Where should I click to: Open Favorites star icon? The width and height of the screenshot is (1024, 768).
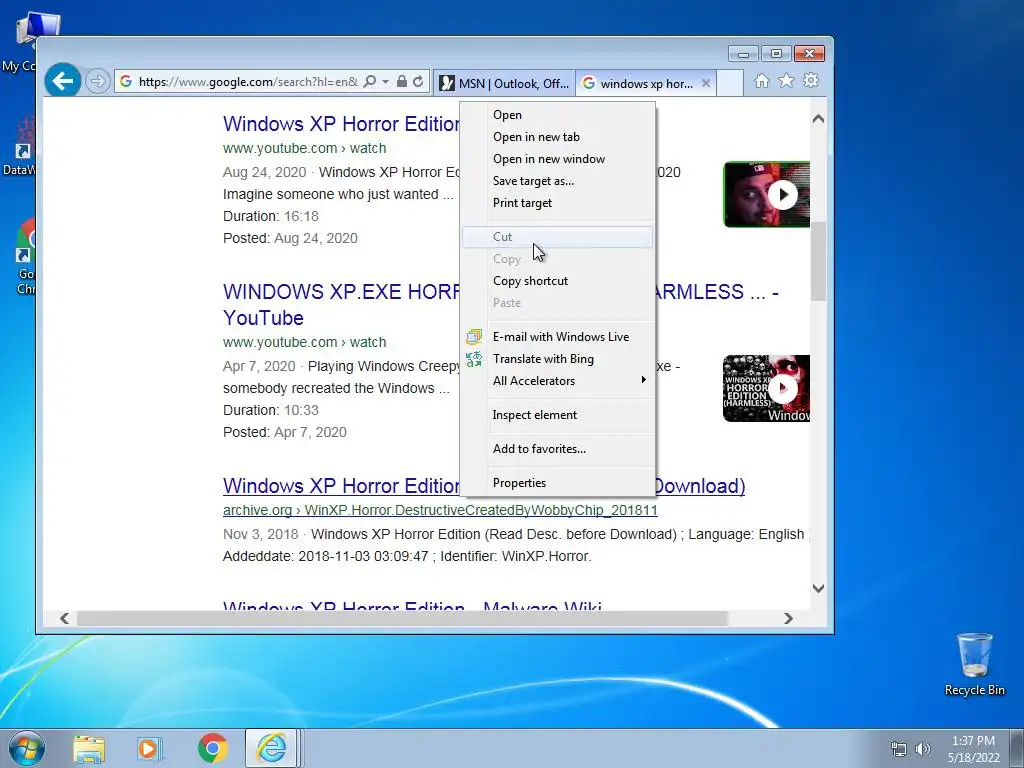pos(786,80)
